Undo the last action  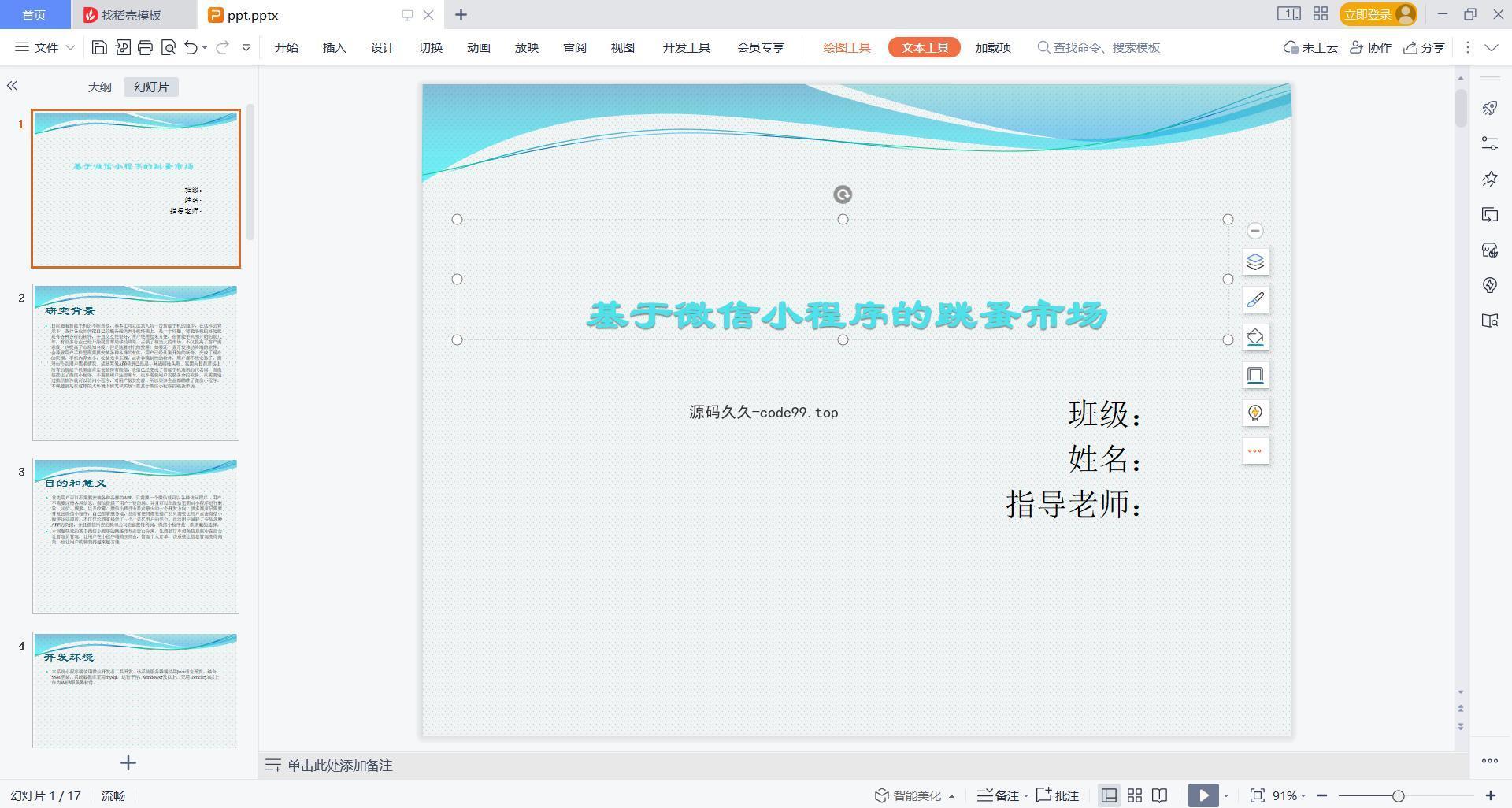click(191, 47)
